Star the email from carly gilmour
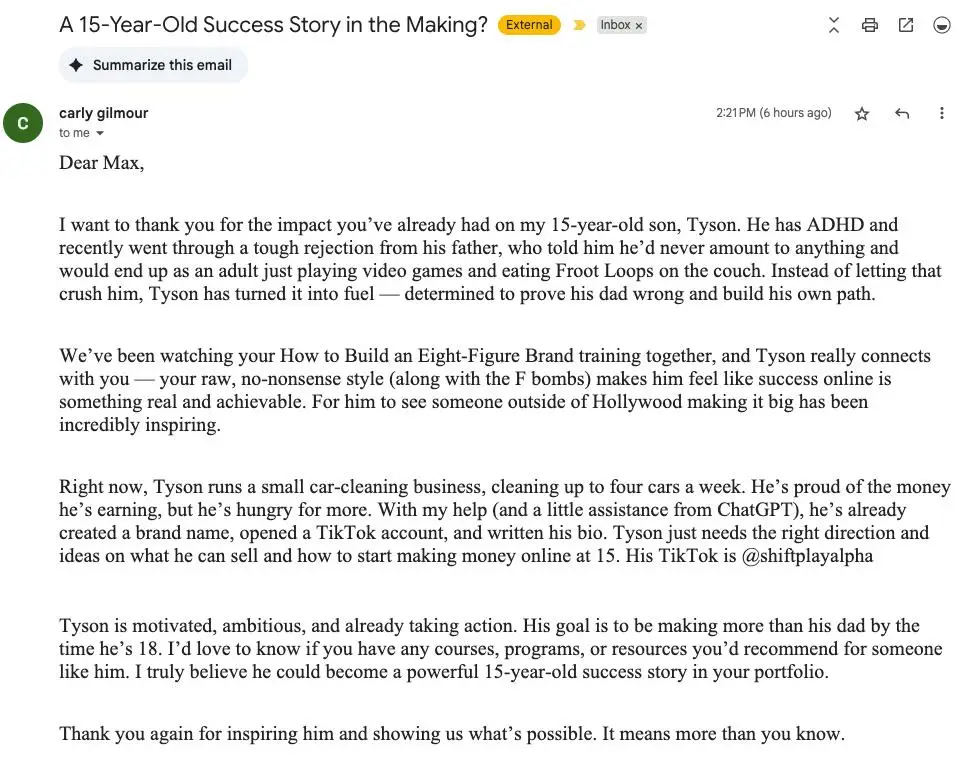This screenshot has height=761, width=960. tap(862, 114)
